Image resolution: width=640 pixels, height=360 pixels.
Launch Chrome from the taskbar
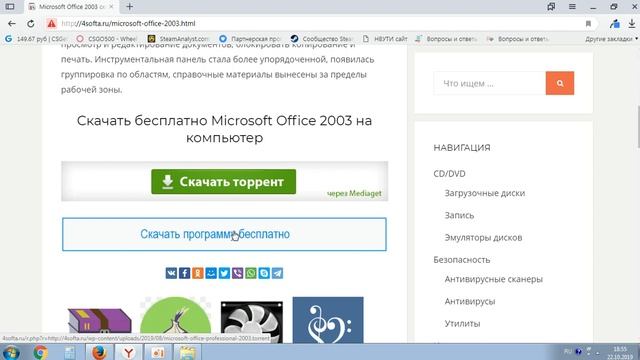point(40,352)
